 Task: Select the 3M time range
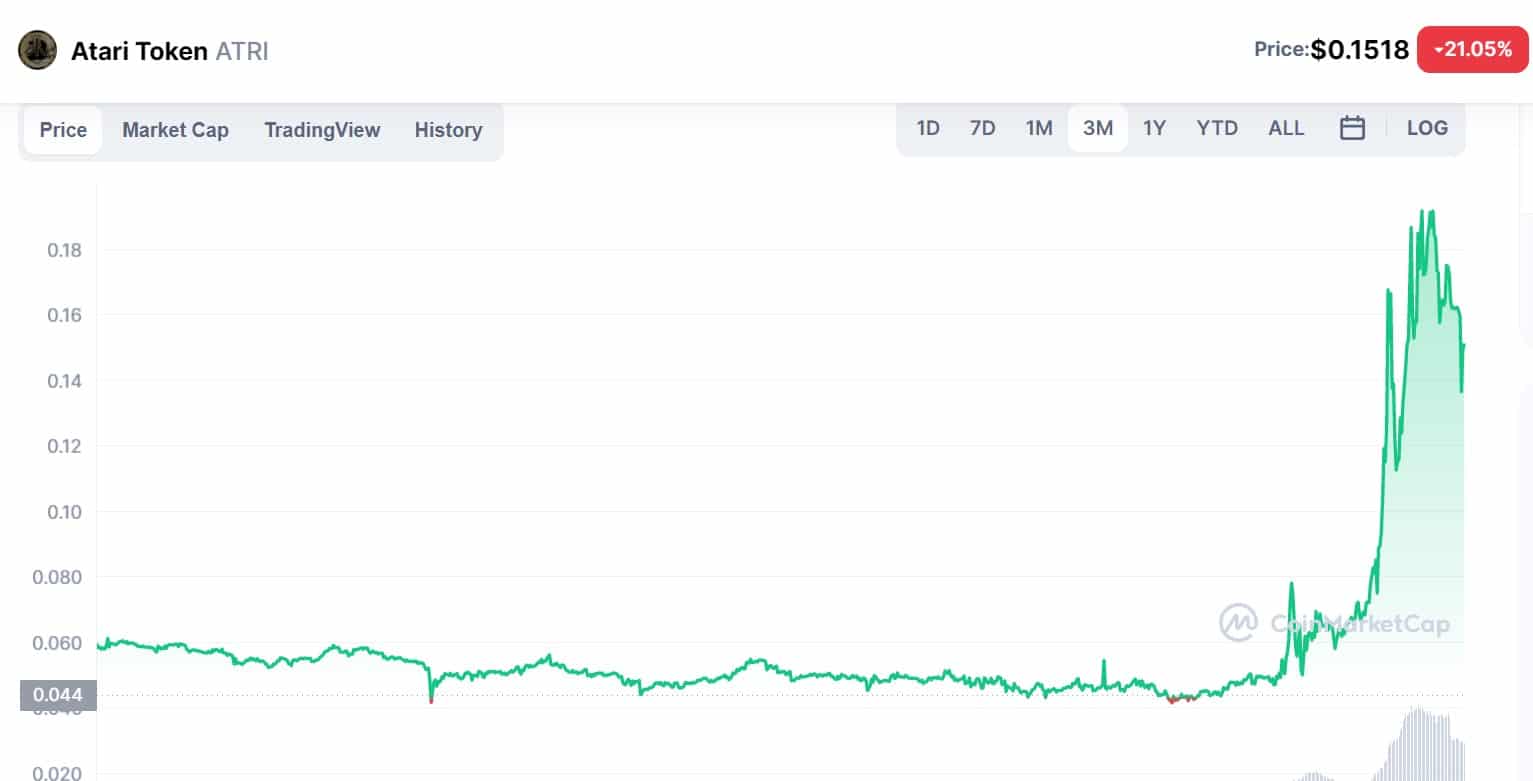1098,128
